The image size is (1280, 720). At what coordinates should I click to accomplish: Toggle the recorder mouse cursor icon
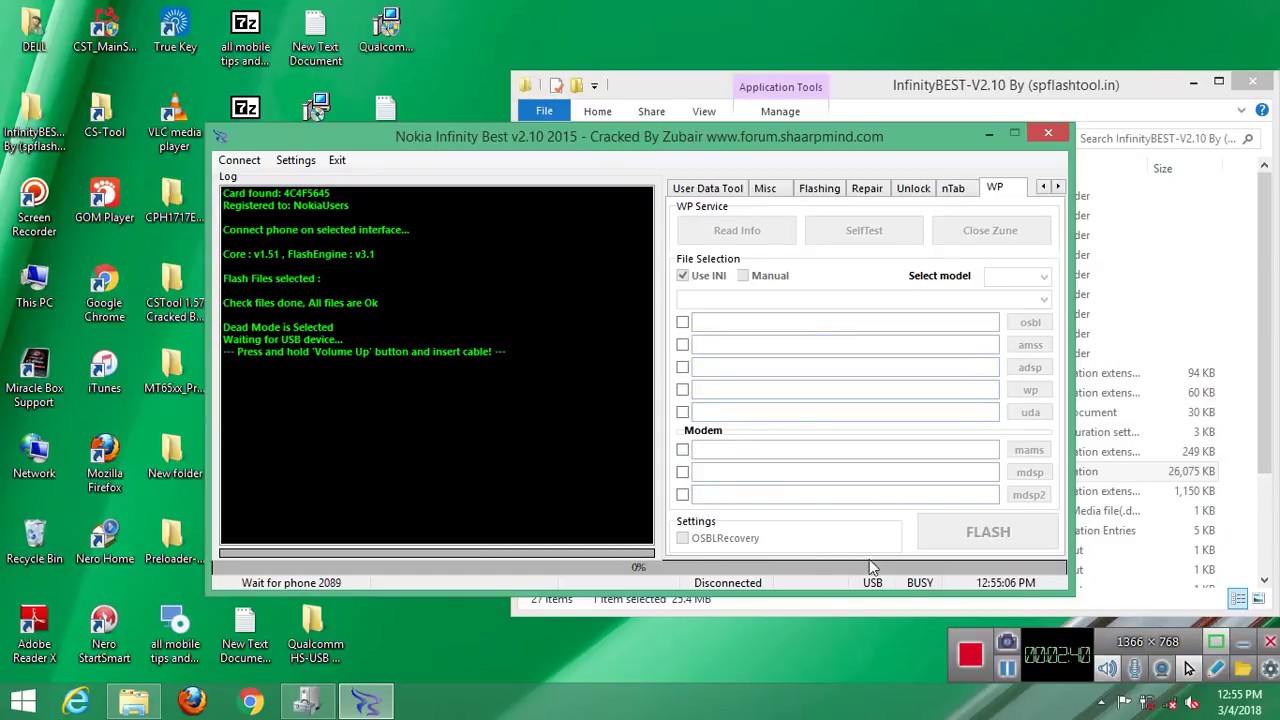[1189, 669]
